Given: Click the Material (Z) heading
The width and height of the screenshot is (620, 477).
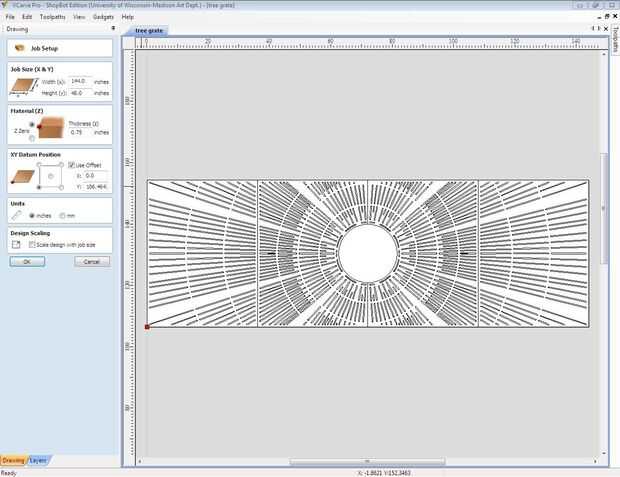Looking at the screenshot, I should click(x=26, y=111).
